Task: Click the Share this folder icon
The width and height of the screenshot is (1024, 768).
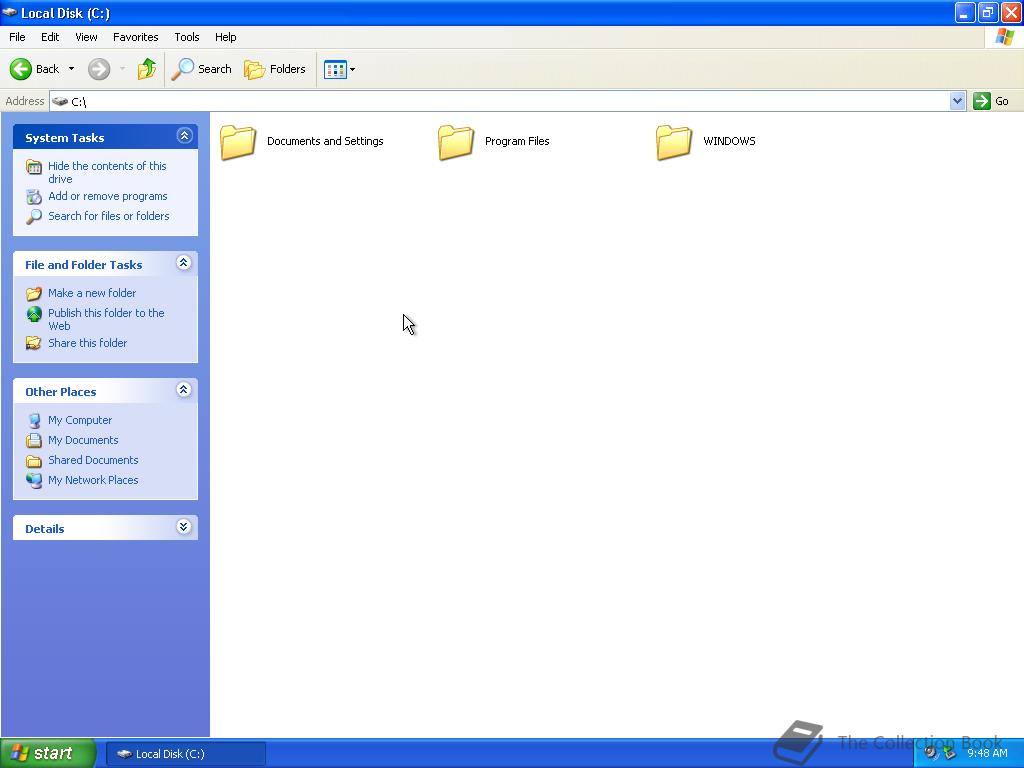Action: coord(34,343)
